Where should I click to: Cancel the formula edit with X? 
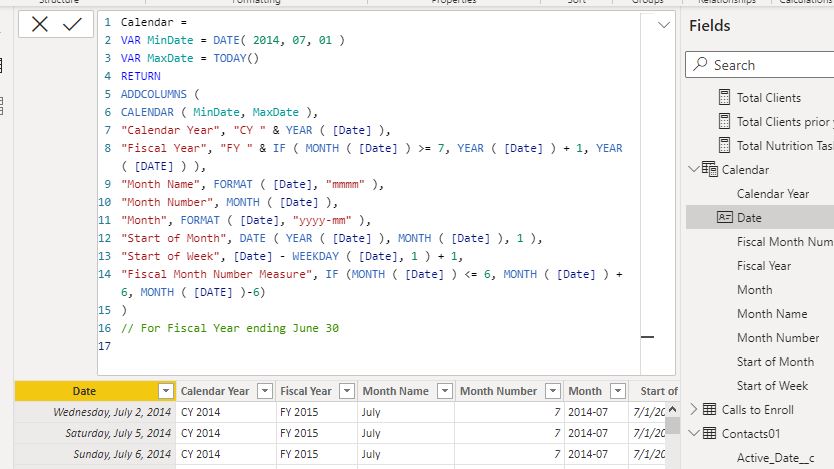pyautogui.click(x=40, y=24)
